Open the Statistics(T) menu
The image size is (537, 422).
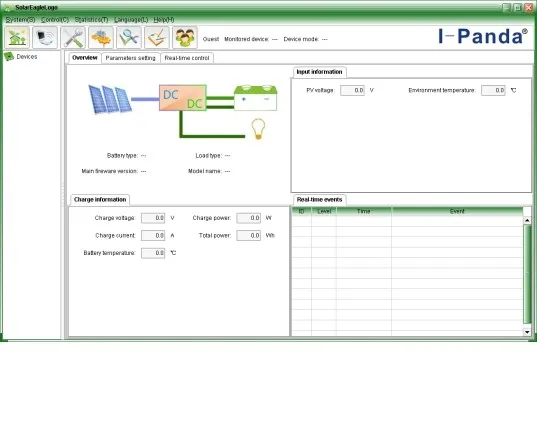(91, 20)
